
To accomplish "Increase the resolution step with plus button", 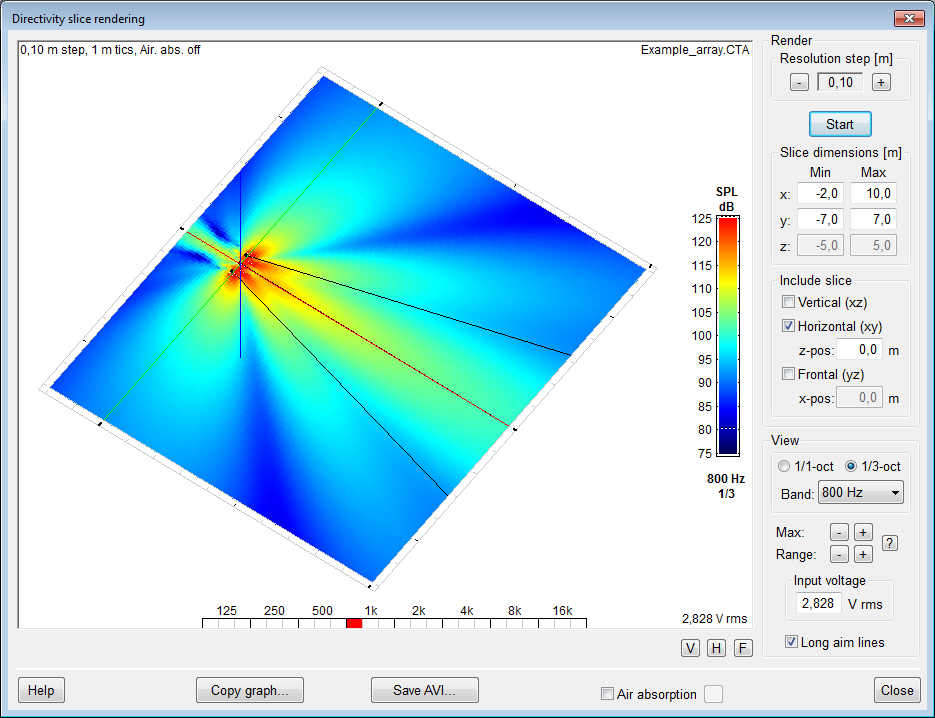I will [880, 83].
